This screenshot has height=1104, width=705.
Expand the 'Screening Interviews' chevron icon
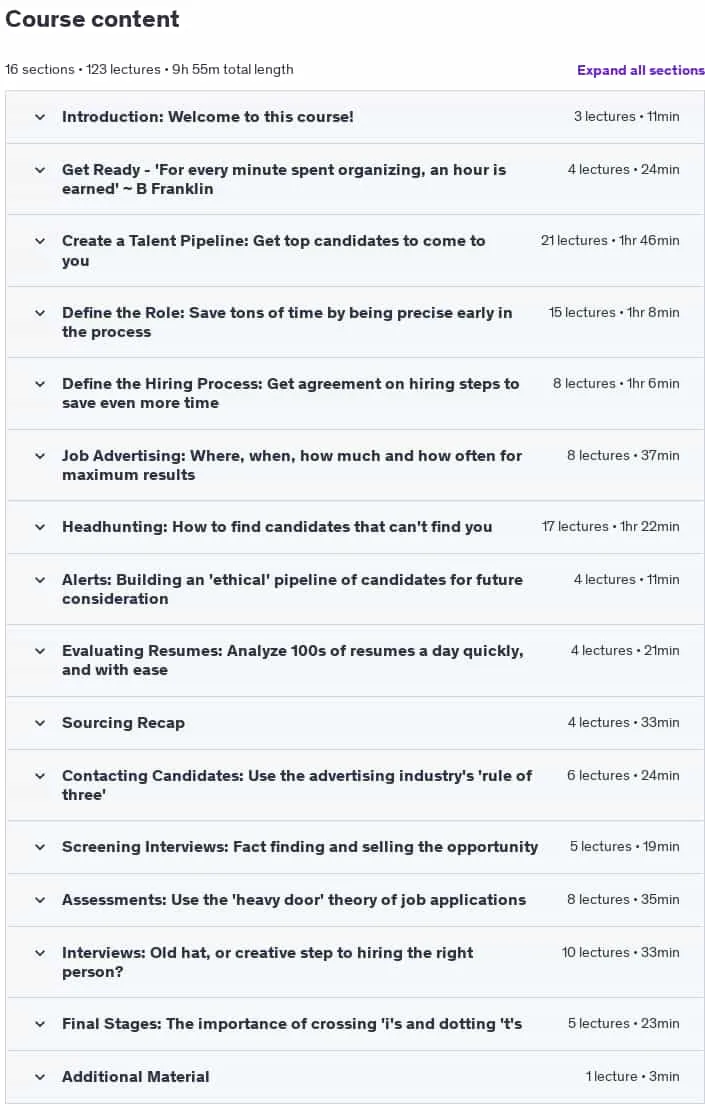[40, 846]
